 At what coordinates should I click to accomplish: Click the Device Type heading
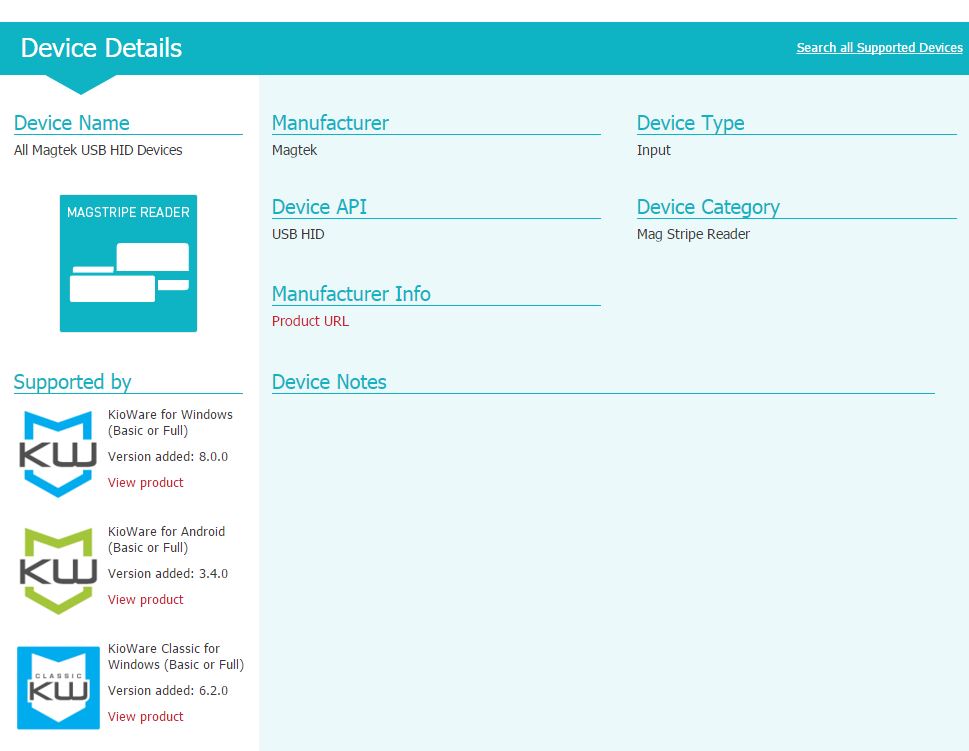[690, 123]
